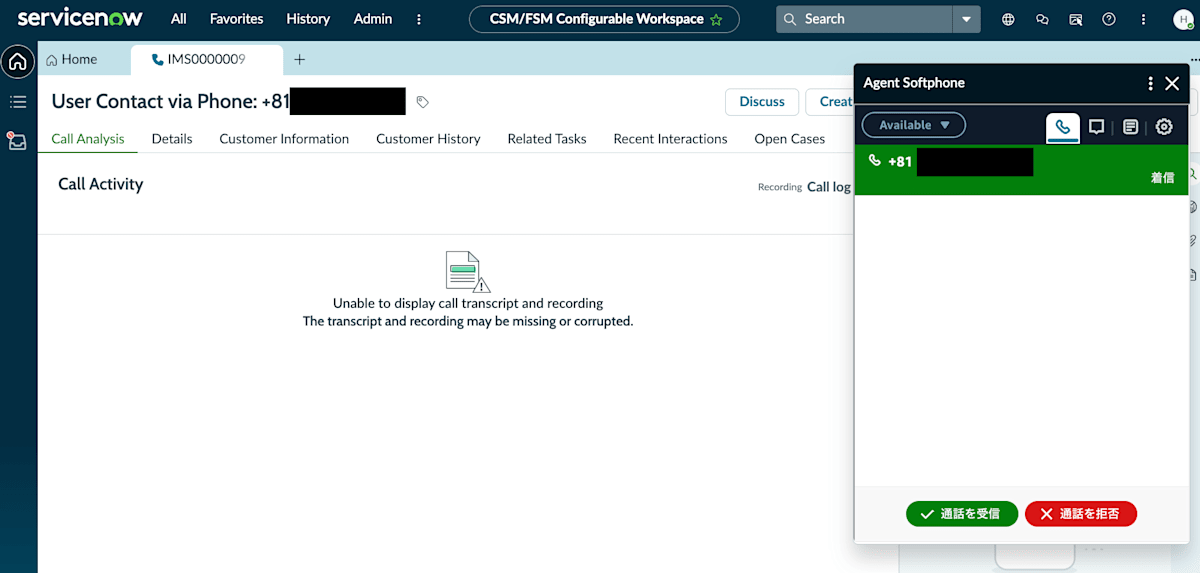
Task: Click the partially hidden Create button
Action: click(x=830, y=101)
